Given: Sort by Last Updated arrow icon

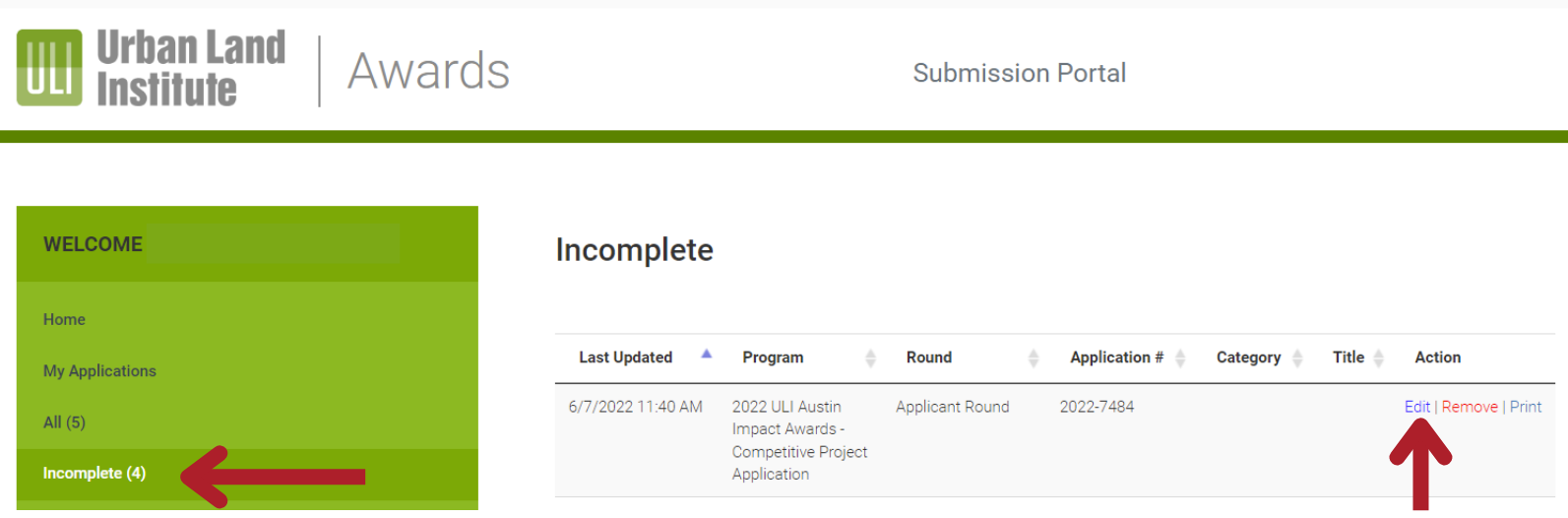Looking at the screenshot, I should coord(706,354).
